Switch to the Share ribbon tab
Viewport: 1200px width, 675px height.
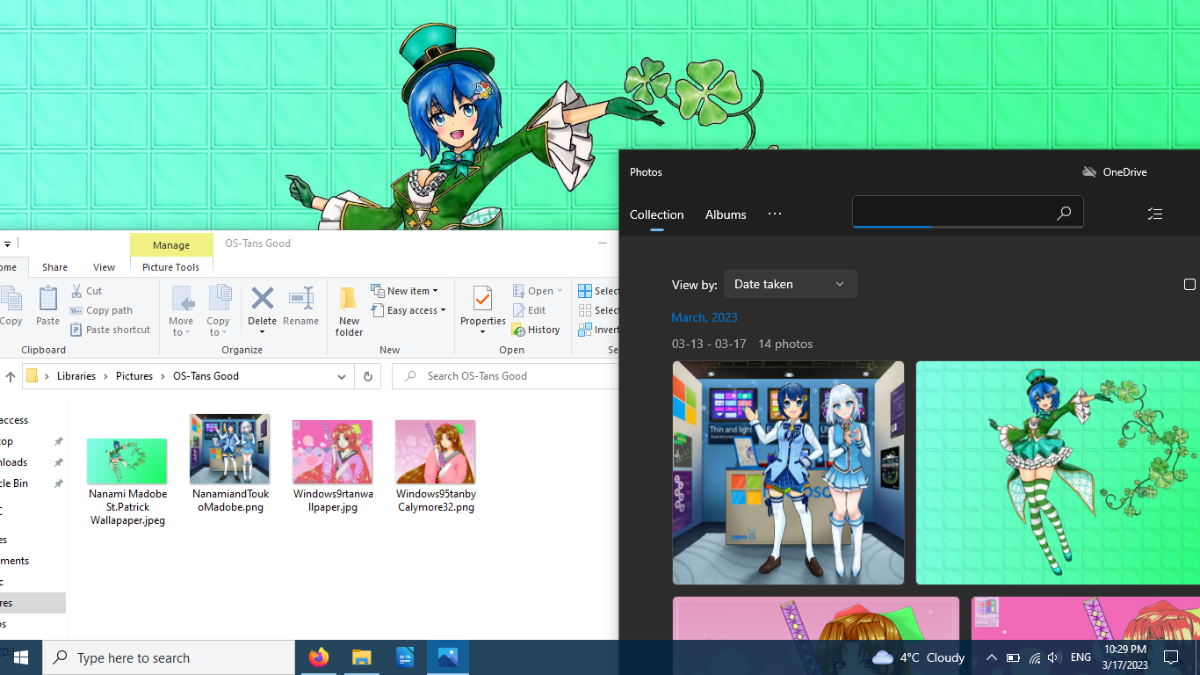click(55, 267)
